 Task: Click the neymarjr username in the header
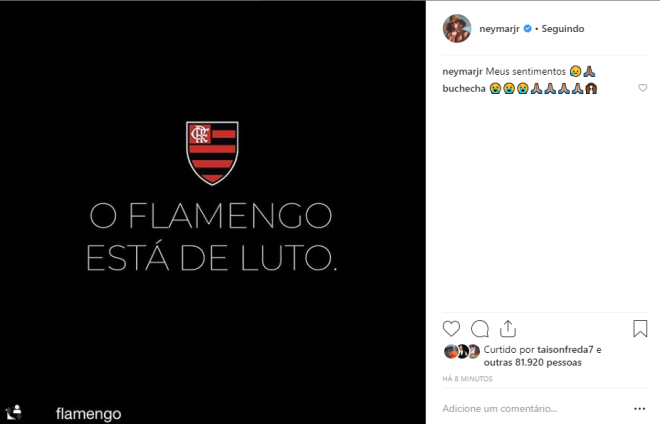[499, 29]
